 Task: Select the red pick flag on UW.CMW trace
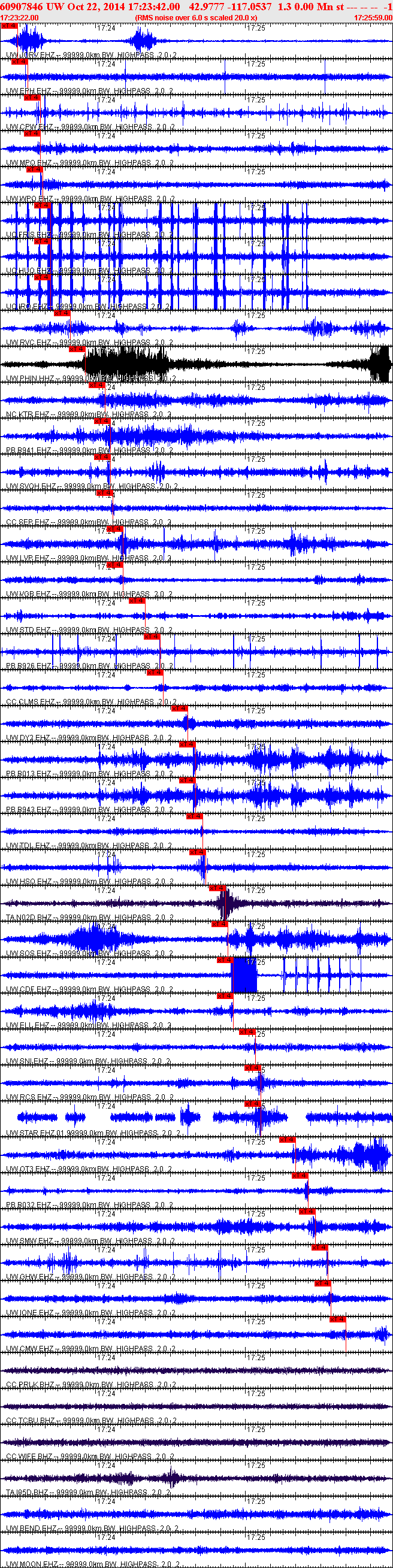pyautogui.click(x=337, y=1319)
